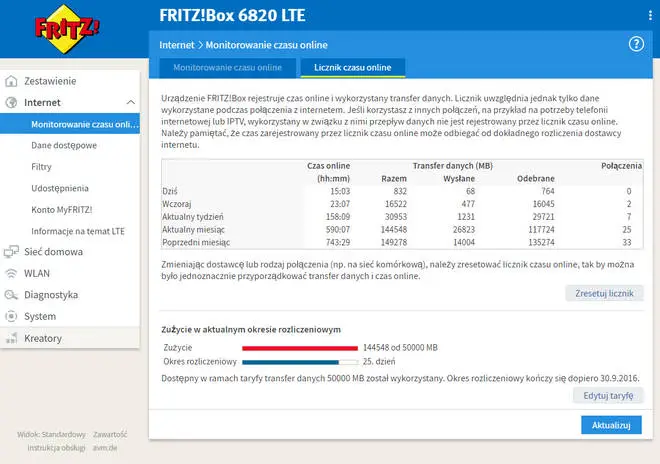Click the 144548 od 50000 MB text
This screenshot has width=660, height=464.
400,348
